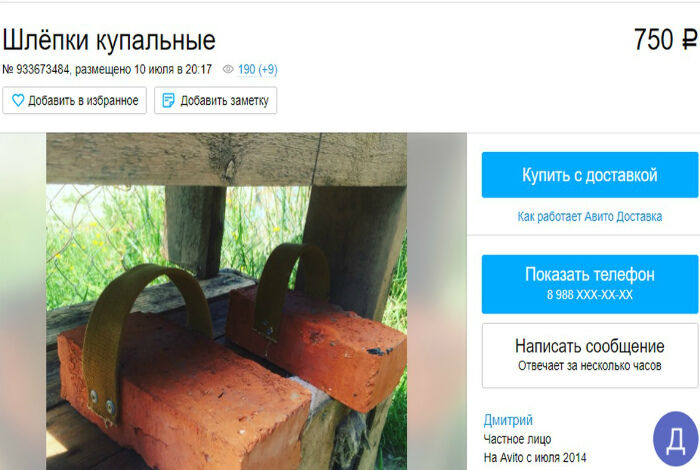Click the listing title Шлёпки купальные
The image size is (700, 470).
[x=109, y=40]
